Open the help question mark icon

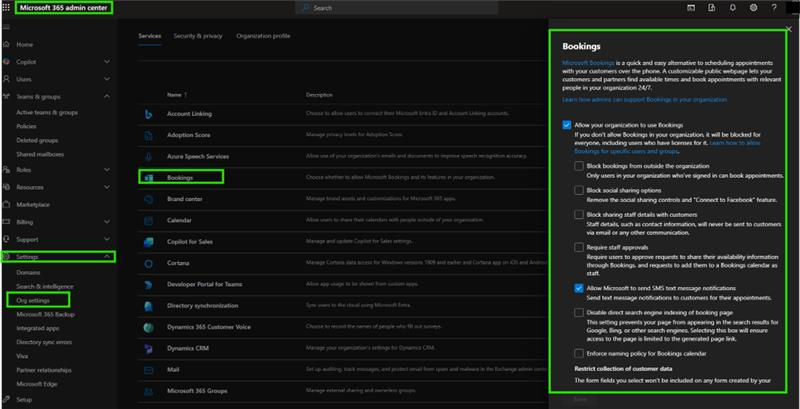tap(774, 8)
